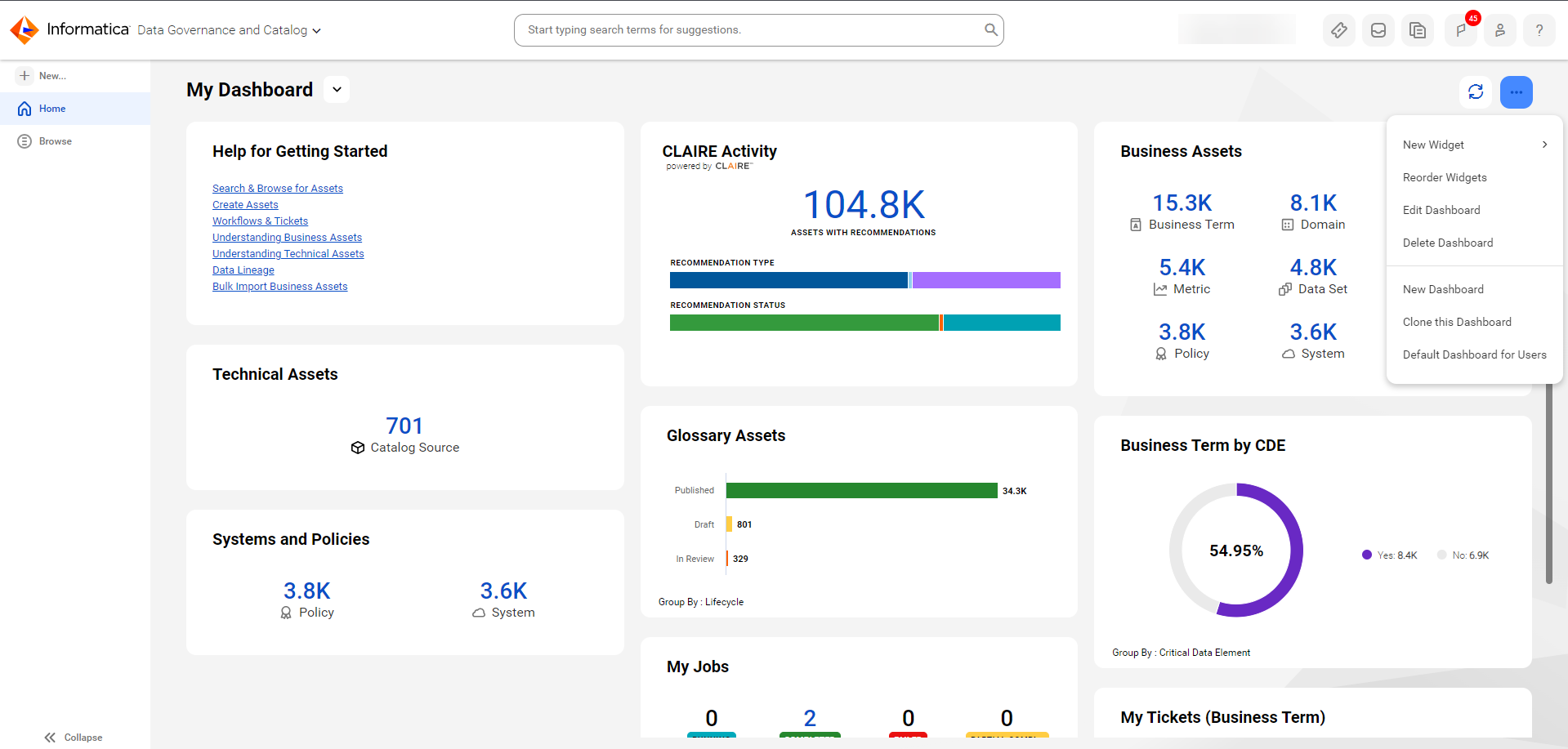Click 3.8K Policy value in Systems and Policies
The width and height of the screenshot is (1568, 749).
[307, 591]
